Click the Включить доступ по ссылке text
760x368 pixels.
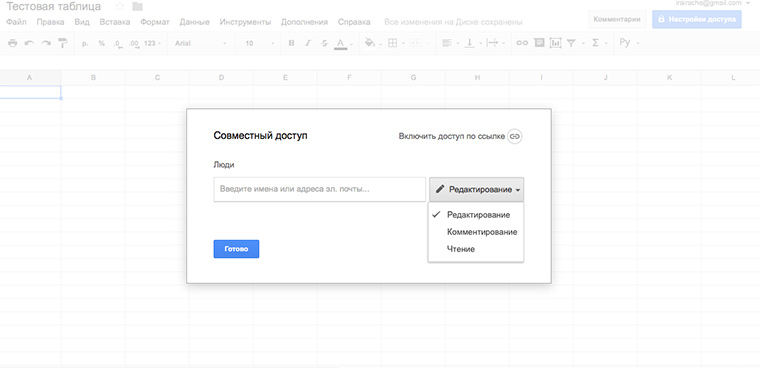pos(452,137)
